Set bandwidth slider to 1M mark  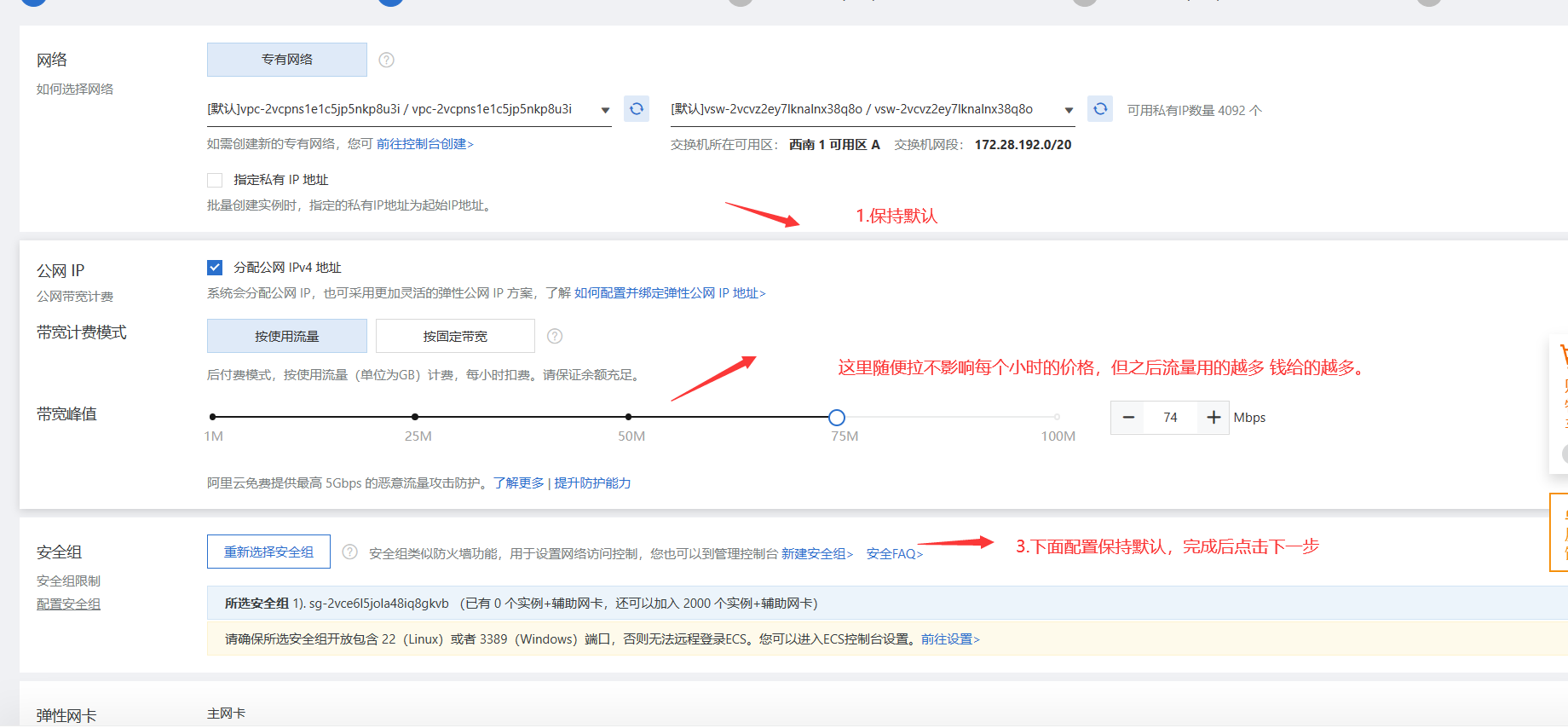tap(213, 417)
